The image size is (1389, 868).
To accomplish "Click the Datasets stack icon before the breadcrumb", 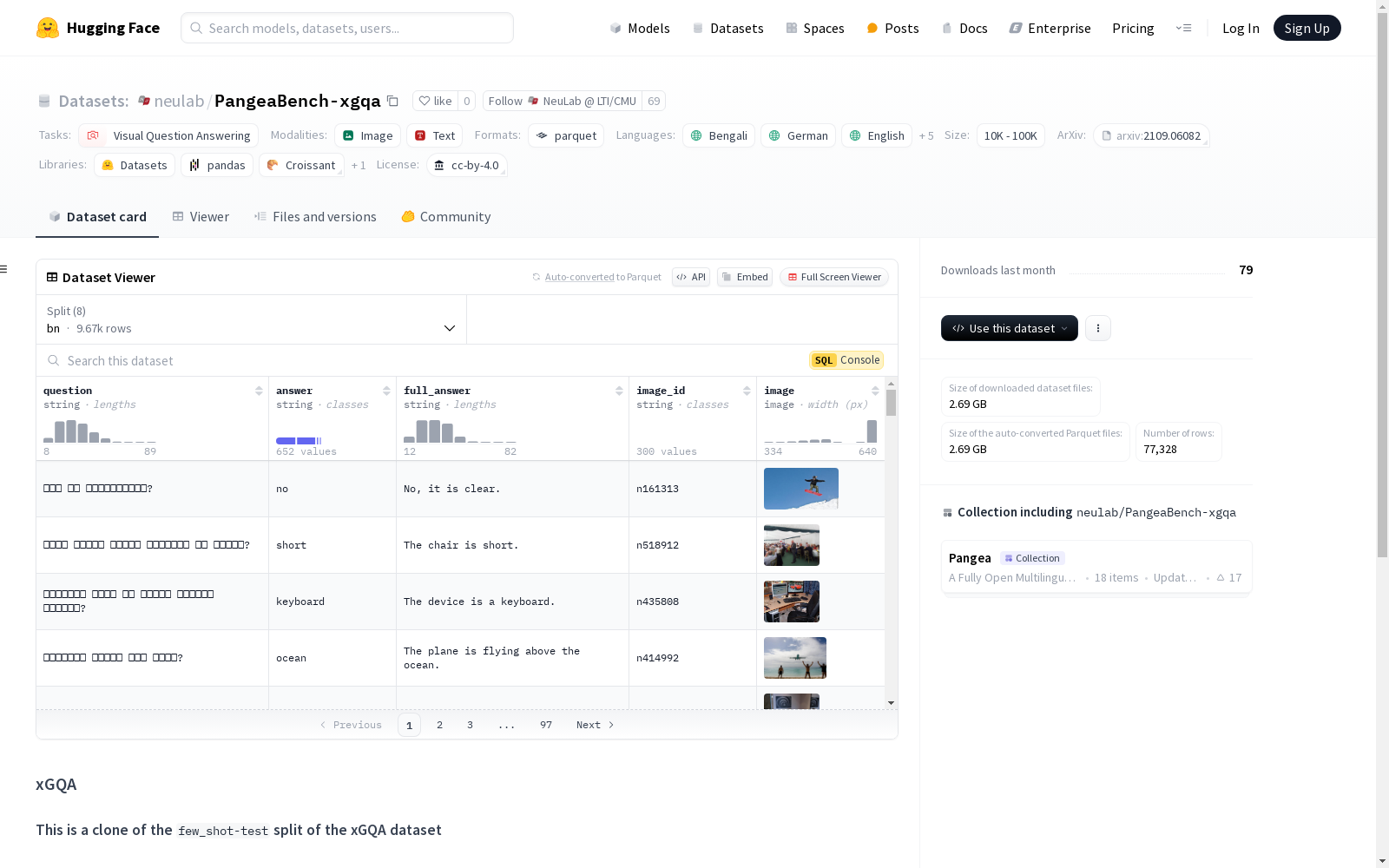I will (44, 102).
